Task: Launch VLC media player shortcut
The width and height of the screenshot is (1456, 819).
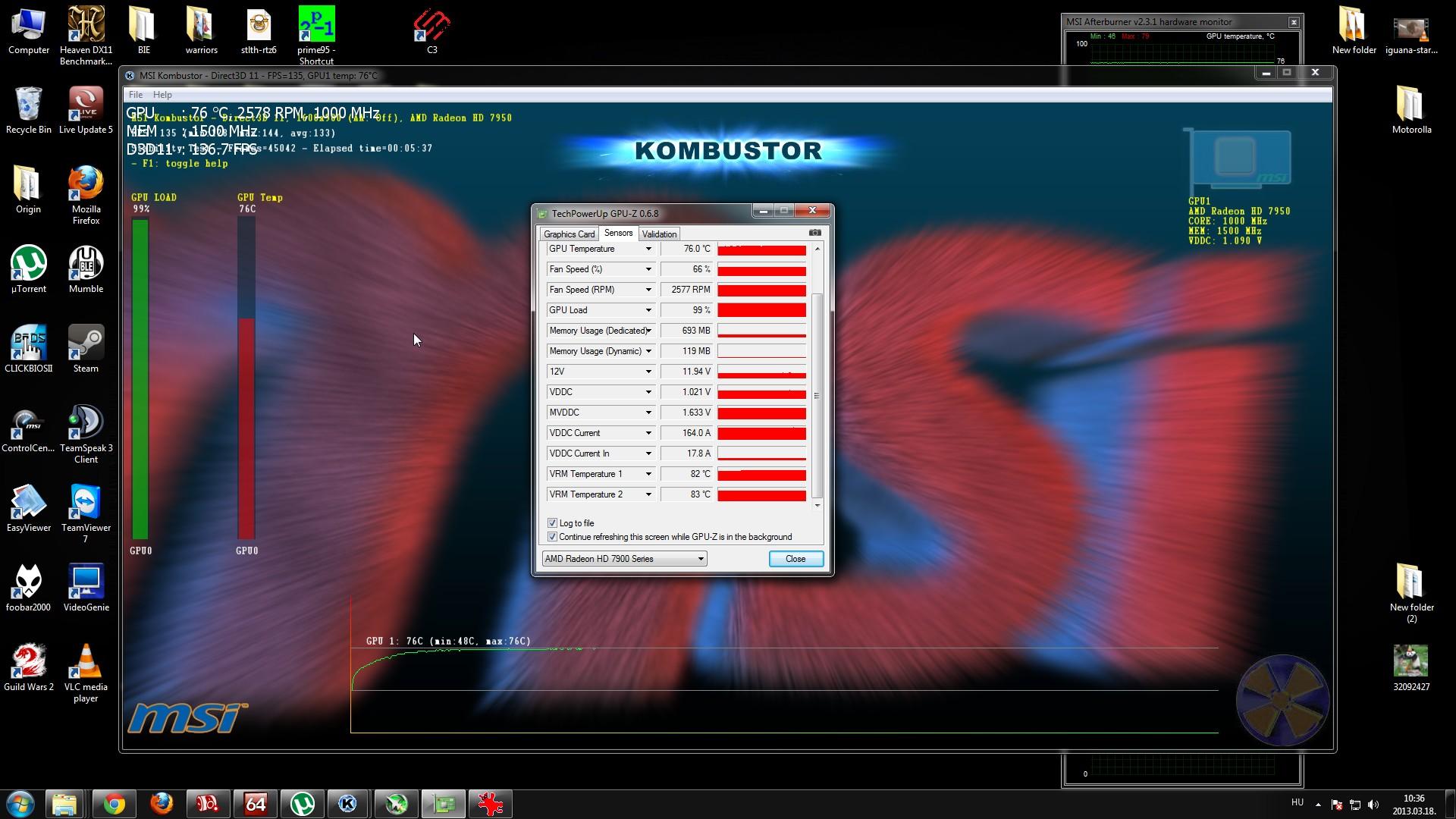Action: (86, 673)
